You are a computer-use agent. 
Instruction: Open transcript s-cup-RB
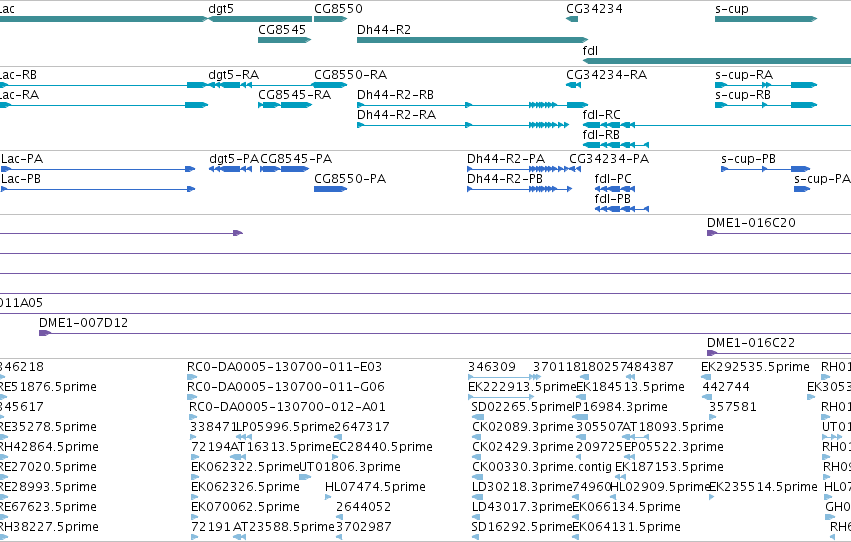pyautogui.click(x=743, y=95)
